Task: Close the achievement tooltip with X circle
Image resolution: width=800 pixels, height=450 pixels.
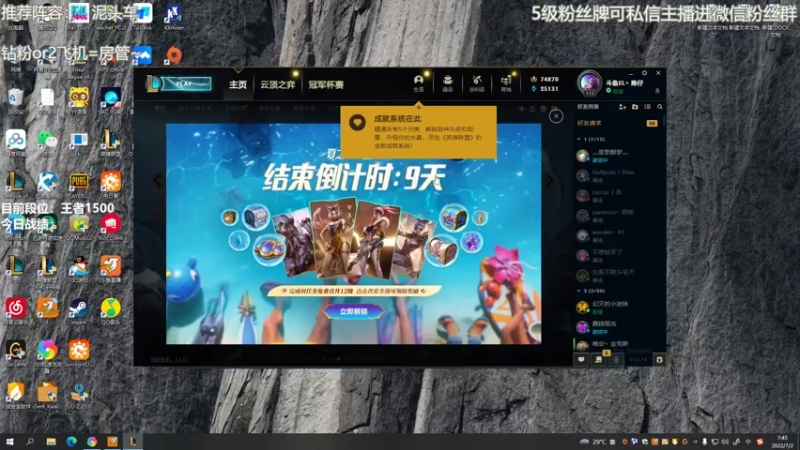Action: coord(556,116)
